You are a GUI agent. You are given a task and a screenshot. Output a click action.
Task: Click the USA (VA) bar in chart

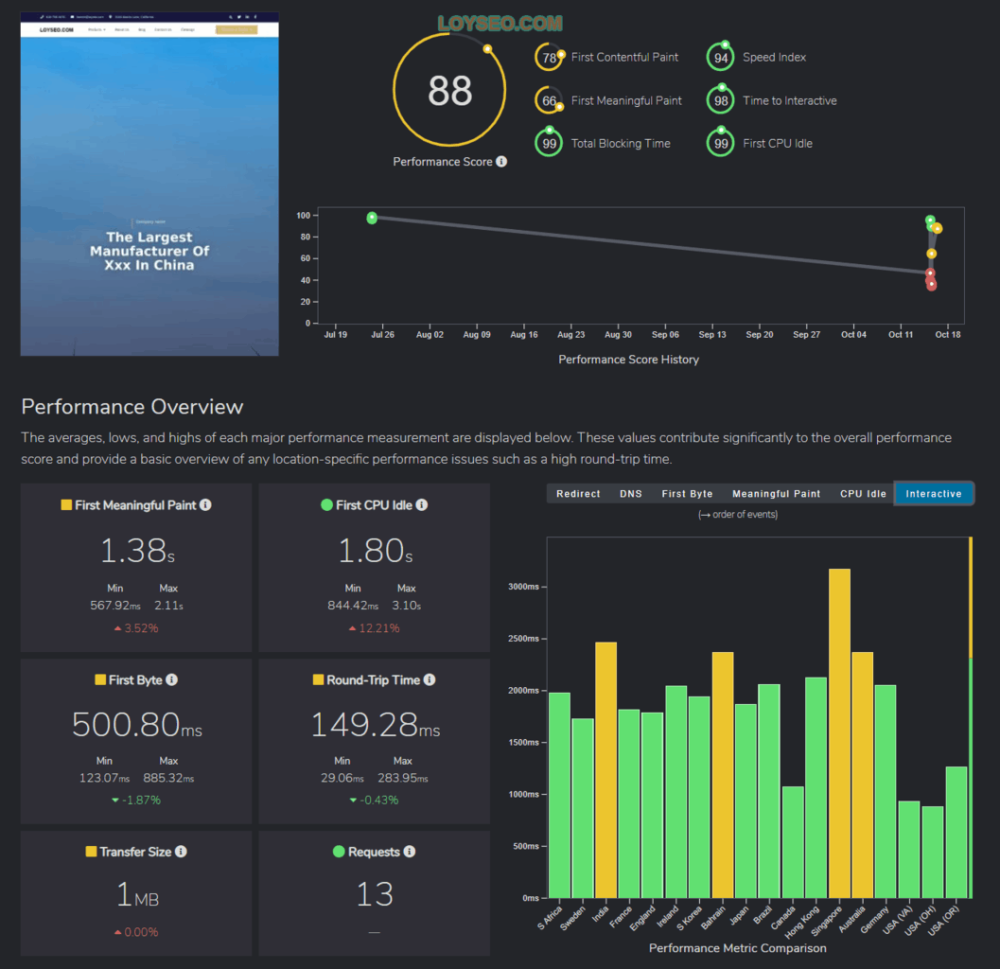[909, 850]
